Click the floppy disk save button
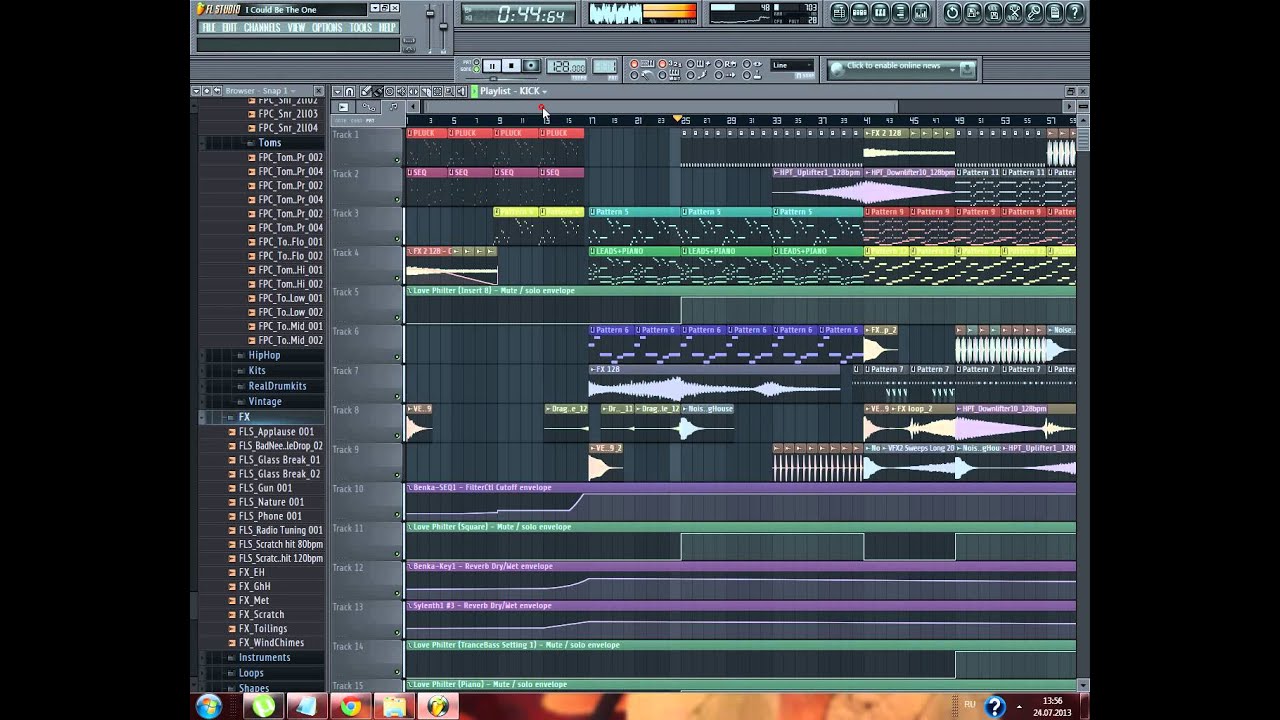 coord(972,13)
